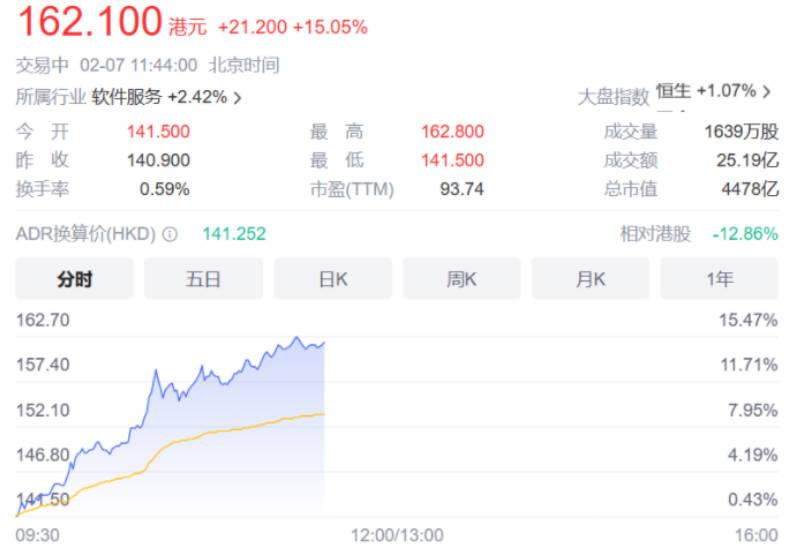Expand the 恒生 index chevron arrow
The height and width of the screenshot is (546, 789).
click(767, 91)
